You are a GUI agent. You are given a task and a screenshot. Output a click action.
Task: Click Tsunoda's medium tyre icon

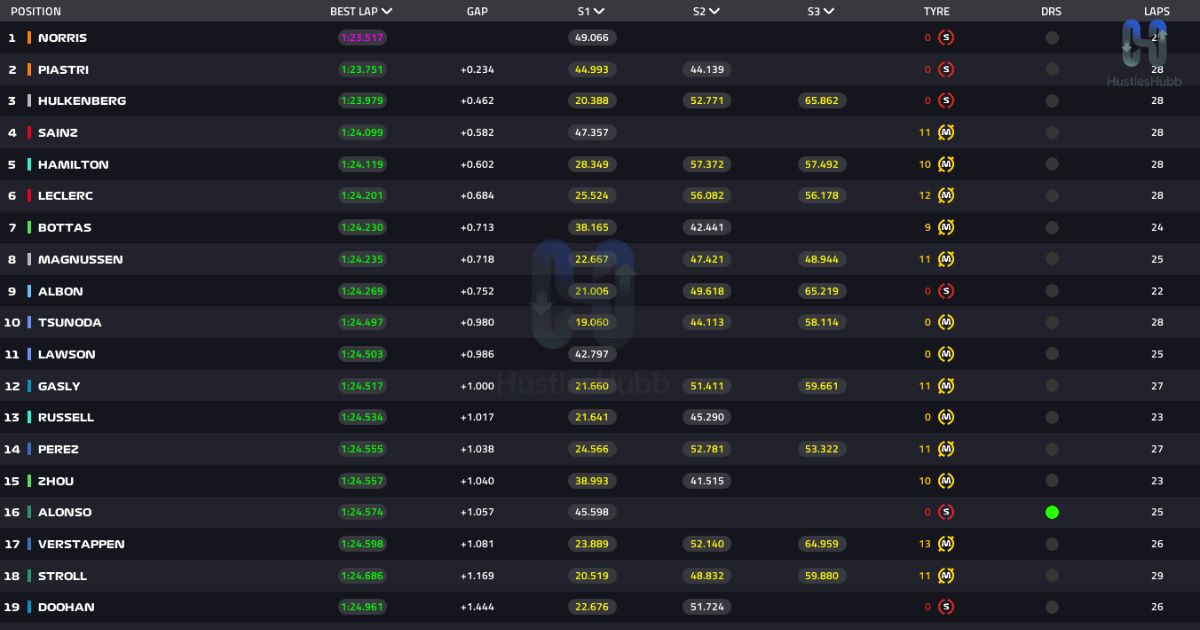pyautogui.click(x=946, y=323)
